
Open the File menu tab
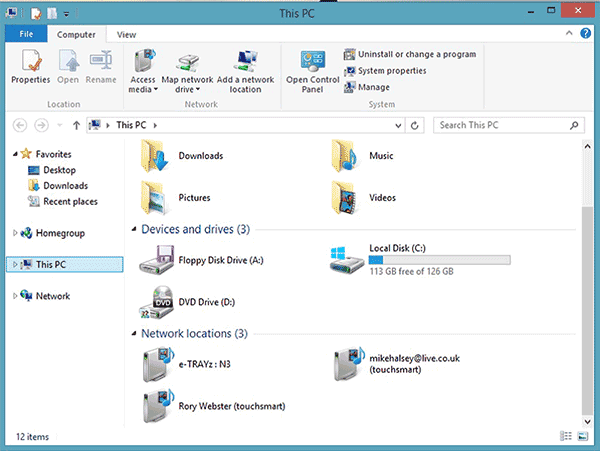tap(26, 34)
